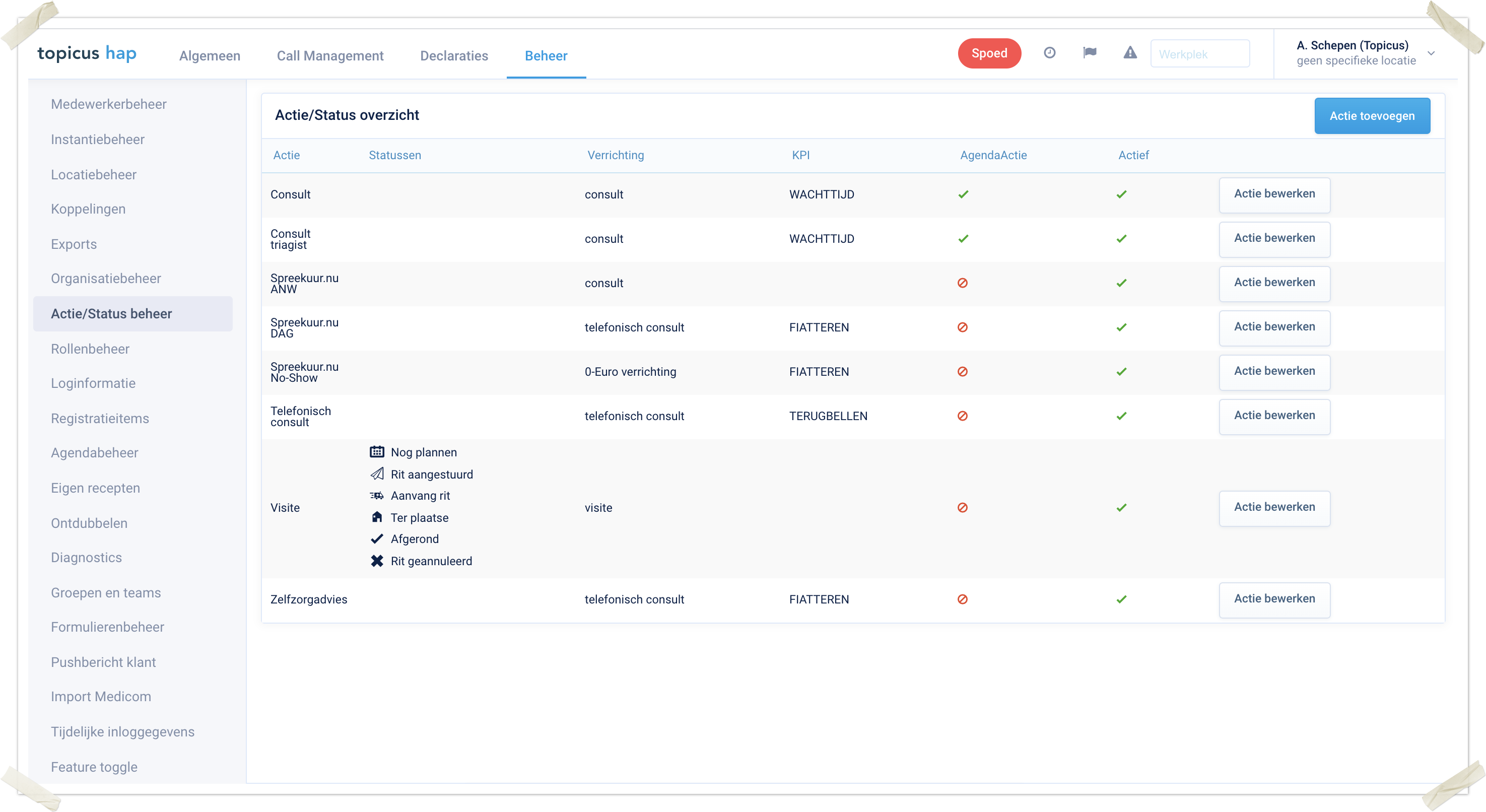Viewport: 1486px width, 812px height.
Task: Focus the Werkplek input field
Action: (1199, 53)
